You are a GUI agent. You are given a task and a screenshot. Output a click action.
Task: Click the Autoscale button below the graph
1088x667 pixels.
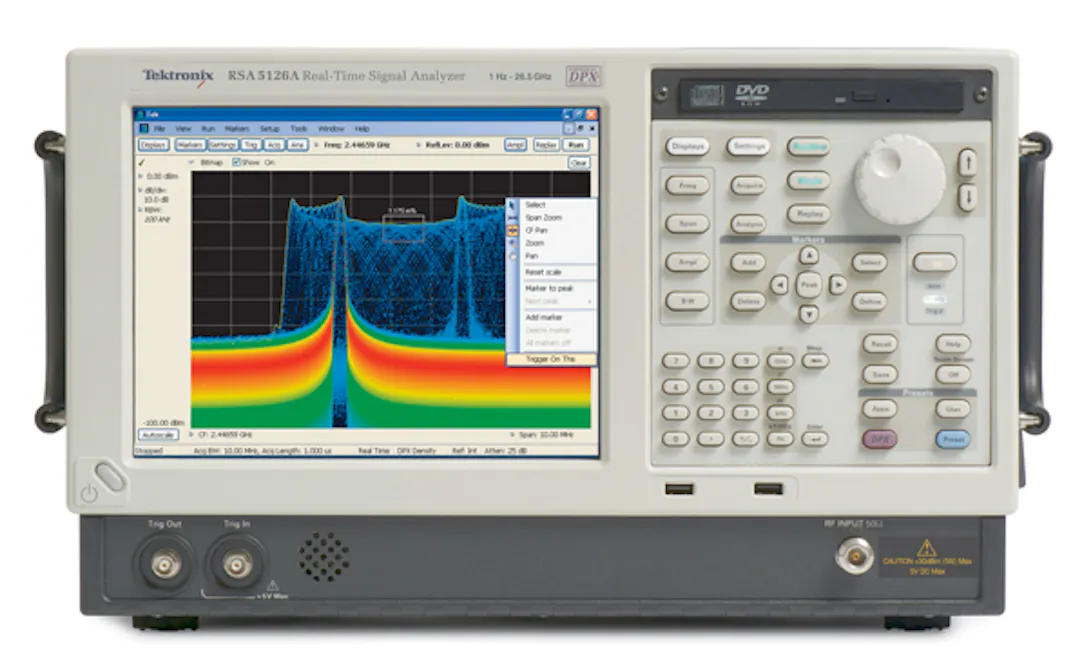(158, 434)
